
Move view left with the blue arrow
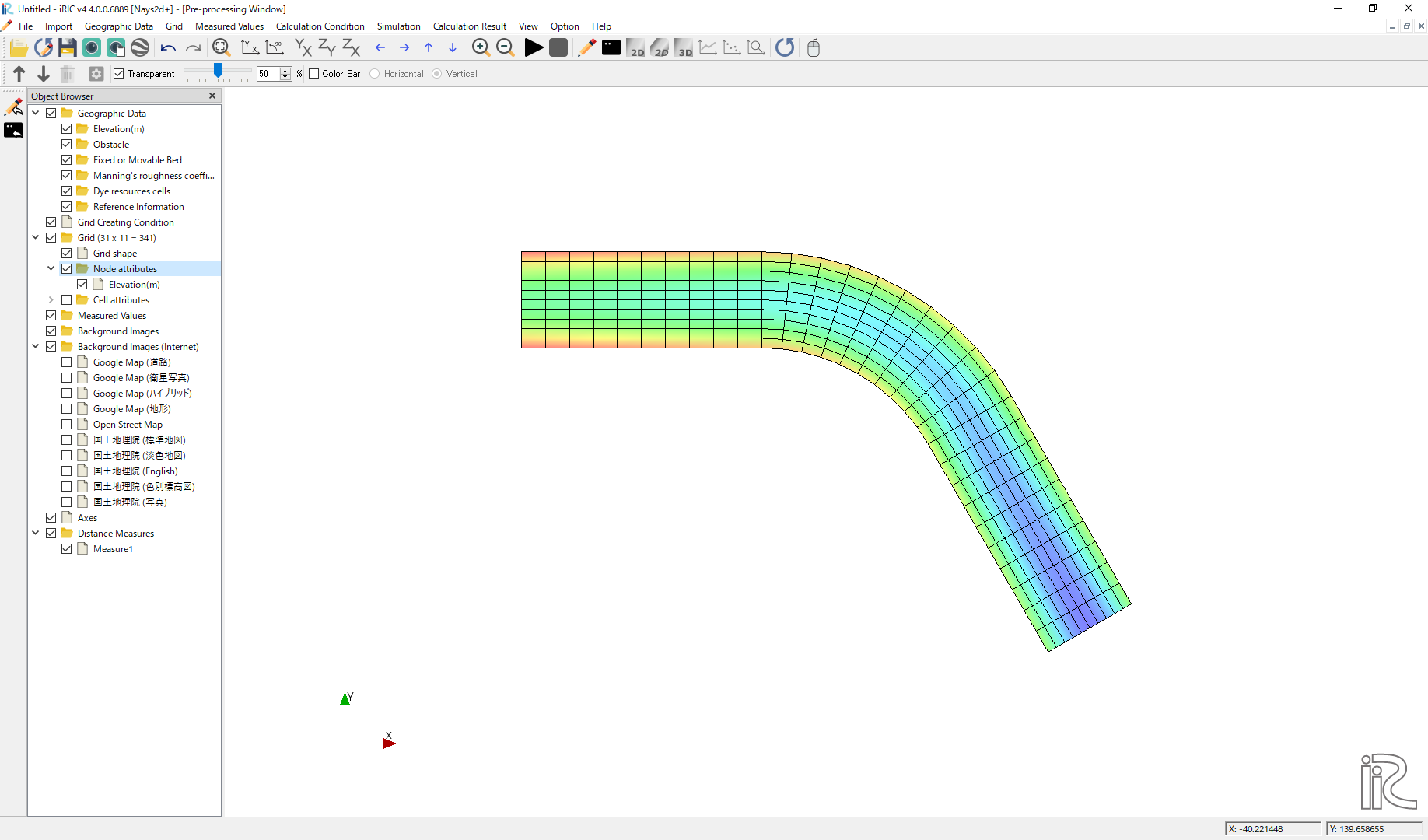pyautogui.click(x=380, y=48)
